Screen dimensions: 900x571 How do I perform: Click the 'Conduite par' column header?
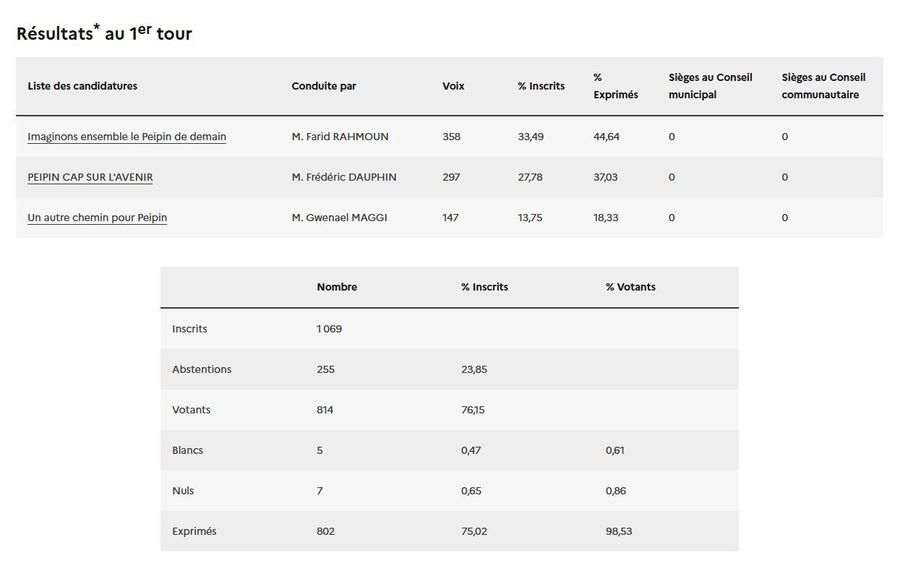323,86
